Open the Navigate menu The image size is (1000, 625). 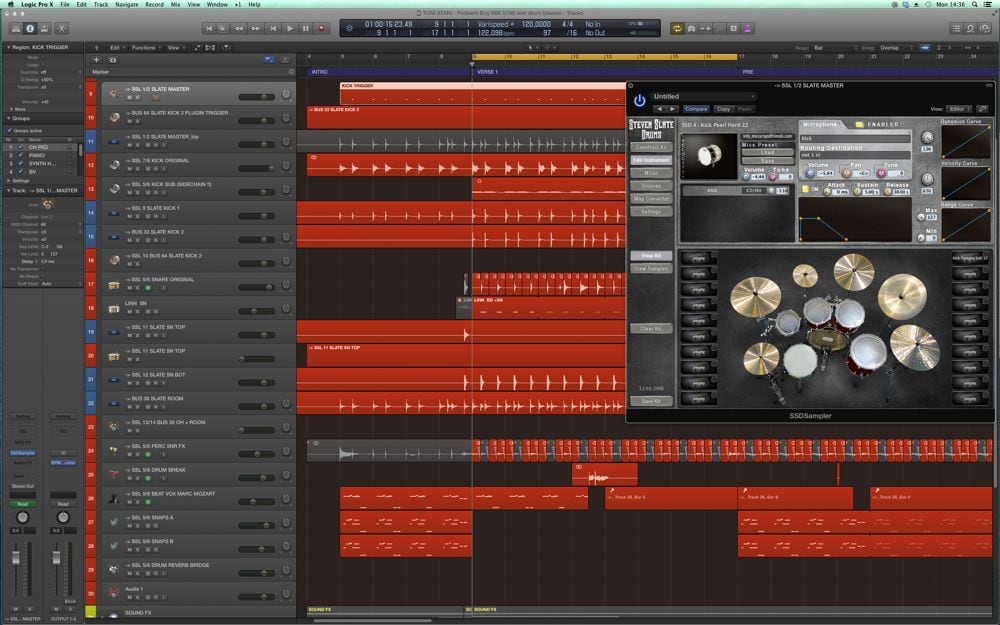pyautogui.click(x=126, y=4)
